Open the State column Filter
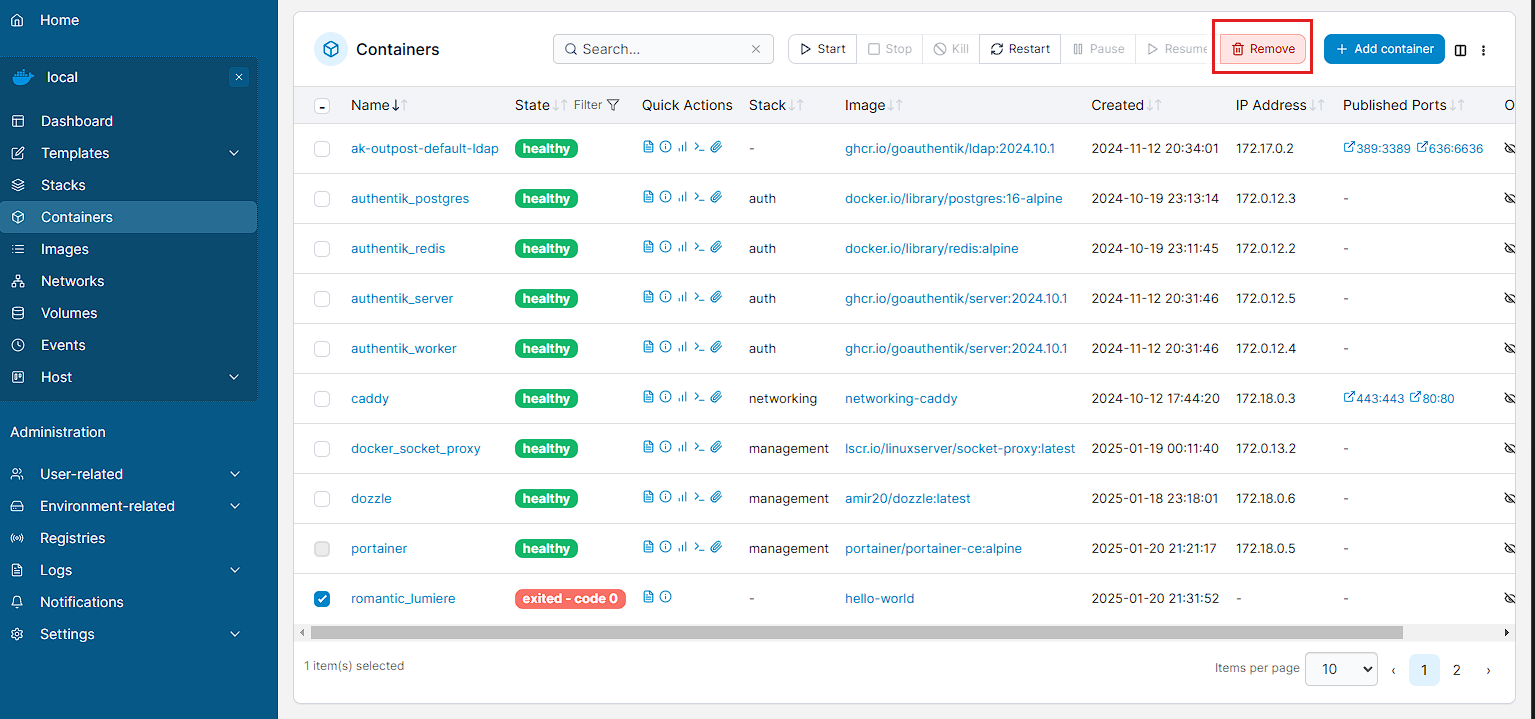 point(597,105)
